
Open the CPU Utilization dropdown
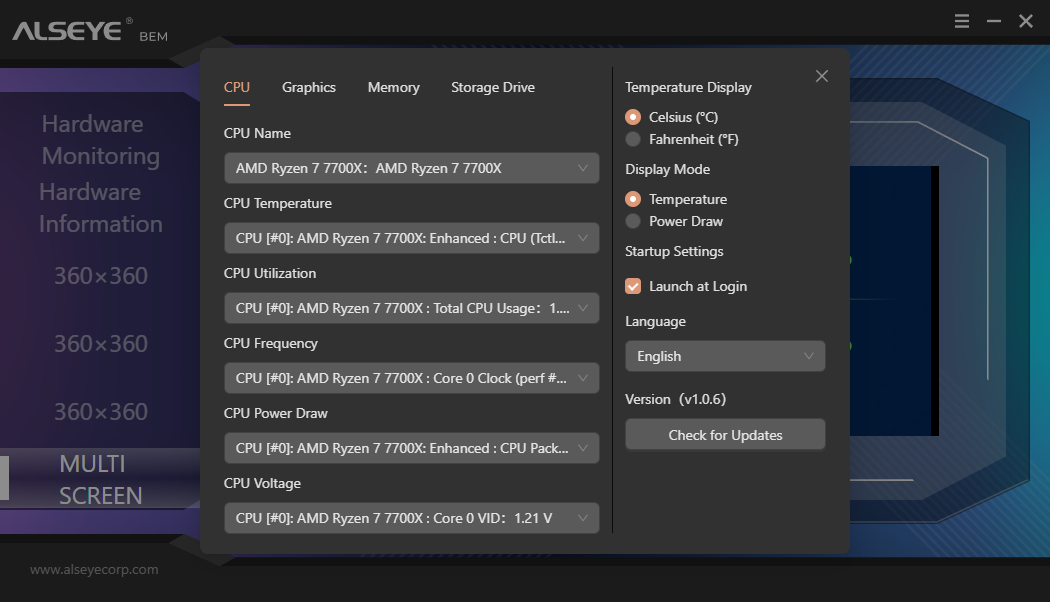pos(411,308)
